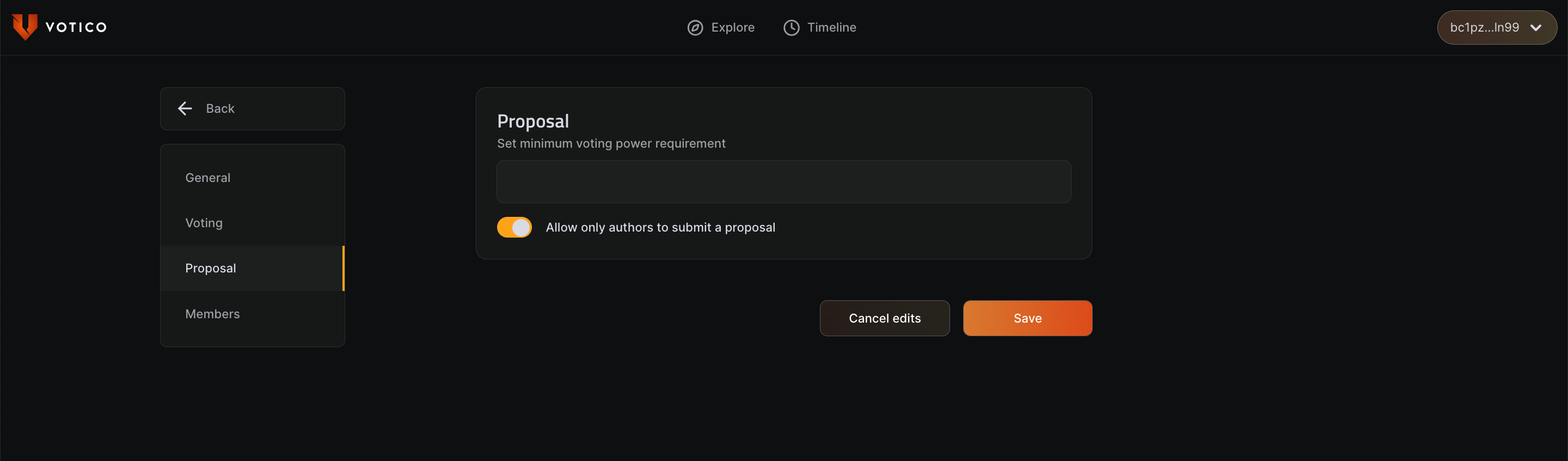Select the Proposal sidebar section
The image size is (1568, 461).
pyautogui.click(x=211, y=269)
